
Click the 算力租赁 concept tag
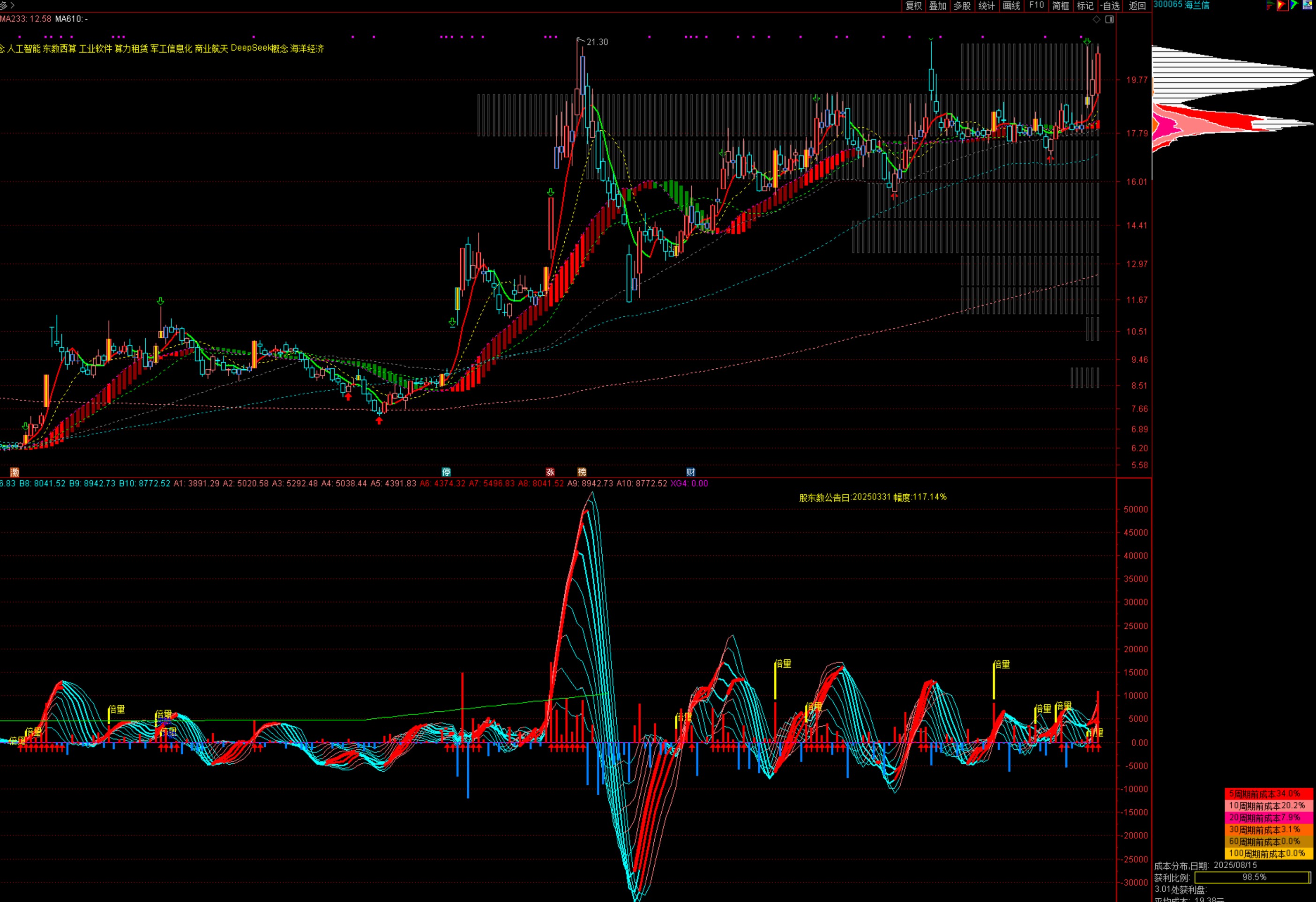pyautogui.click(x=131, y=49)
